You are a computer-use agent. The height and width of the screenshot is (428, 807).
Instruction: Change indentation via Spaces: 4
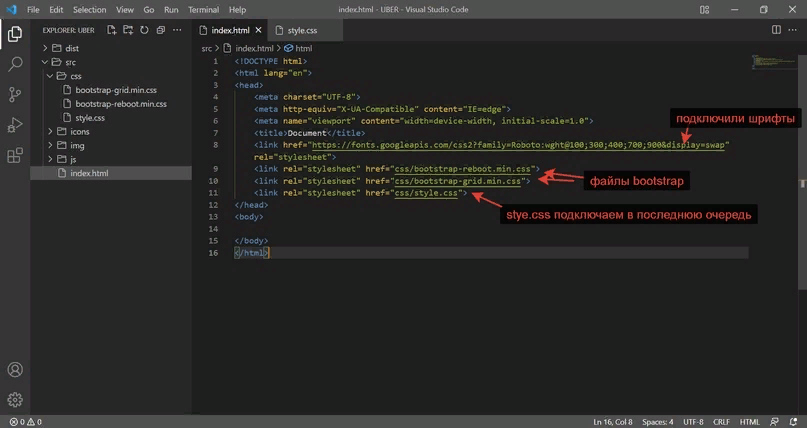coord(658,422)
